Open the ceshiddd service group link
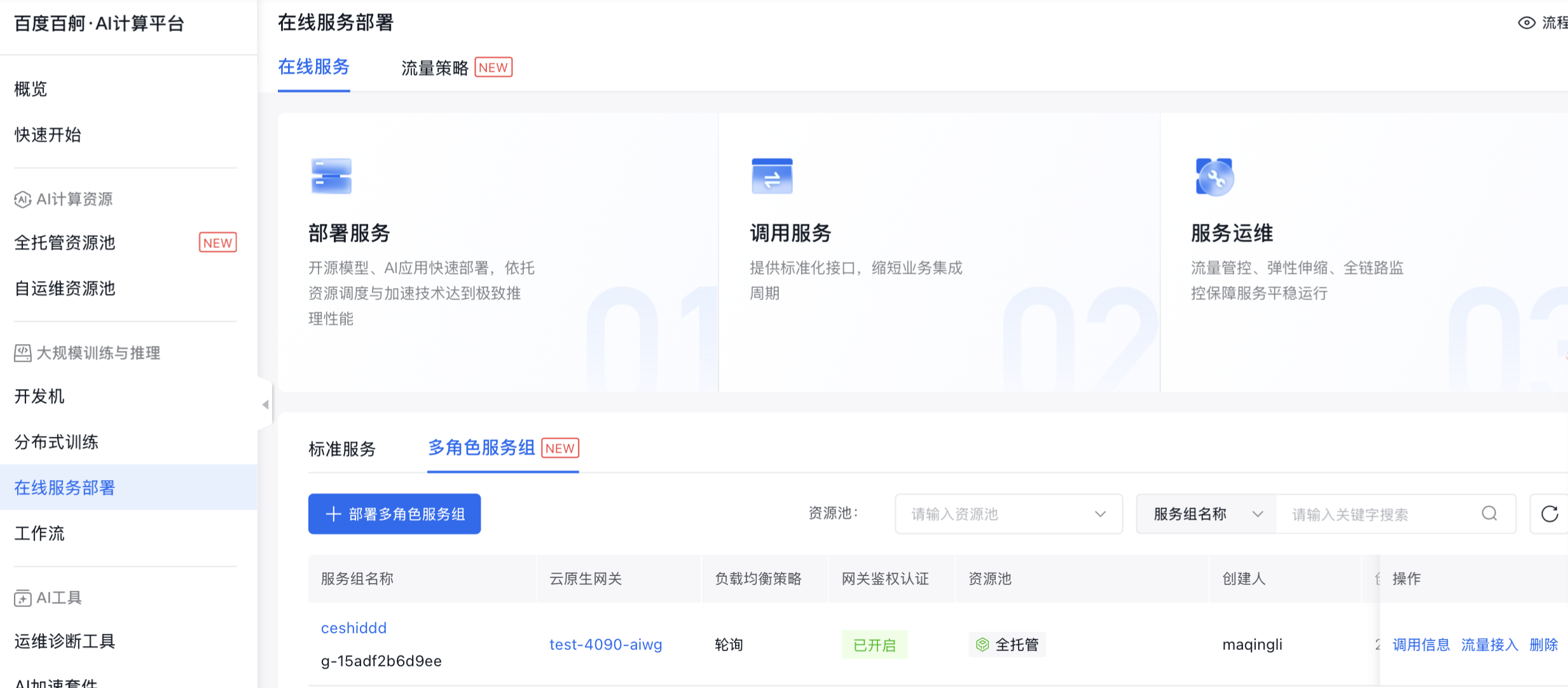 [354, 628]
